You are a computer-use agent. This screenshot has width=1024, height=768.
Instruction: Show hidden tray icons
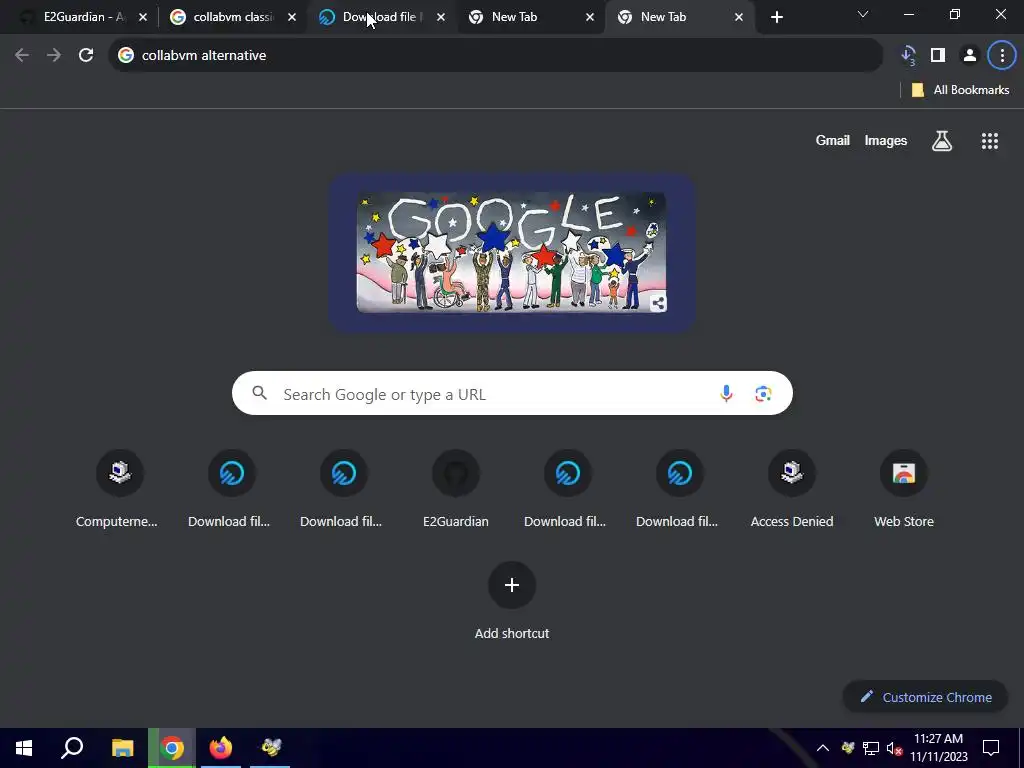[823, 748]
